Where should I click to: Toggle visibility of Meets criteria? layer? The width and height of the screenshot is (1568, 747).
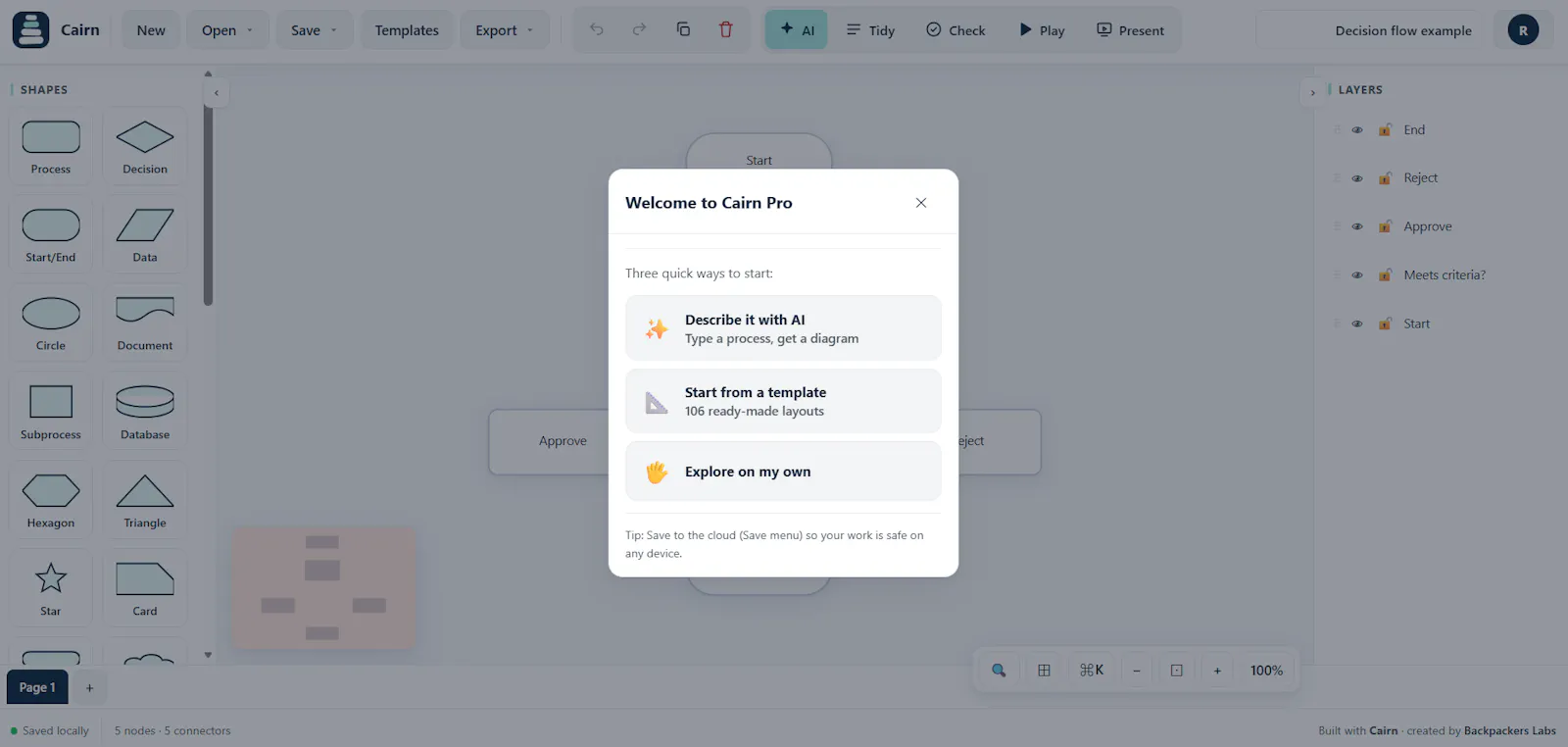(1357, 275)
